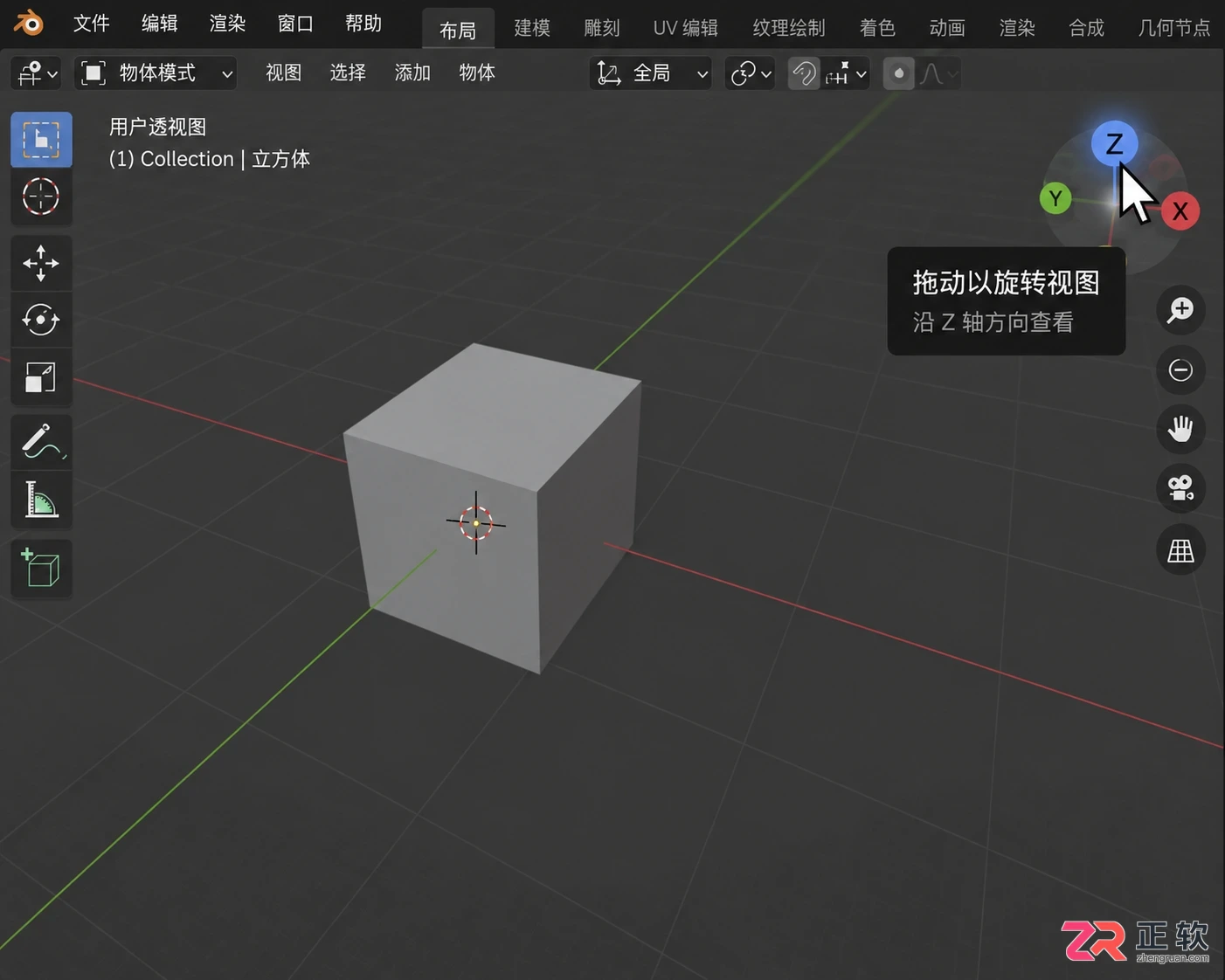Open the 渲染 menu in top bar
1225x980 pixels.
[228, 24]
